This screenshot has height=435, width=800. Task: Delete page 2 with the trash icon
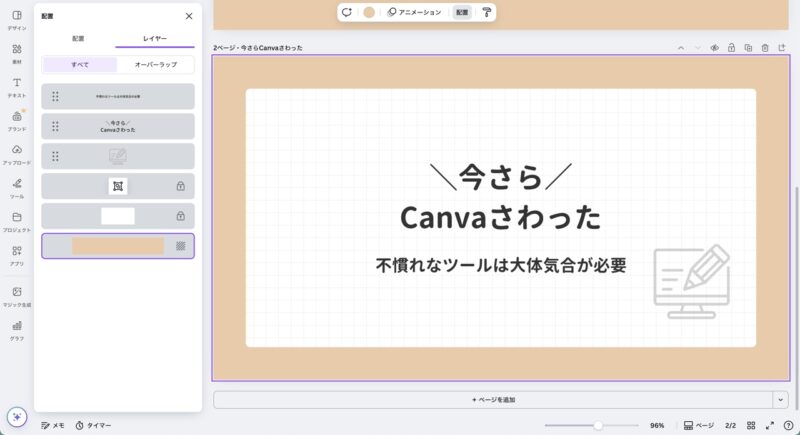click(x=765, y=48)
